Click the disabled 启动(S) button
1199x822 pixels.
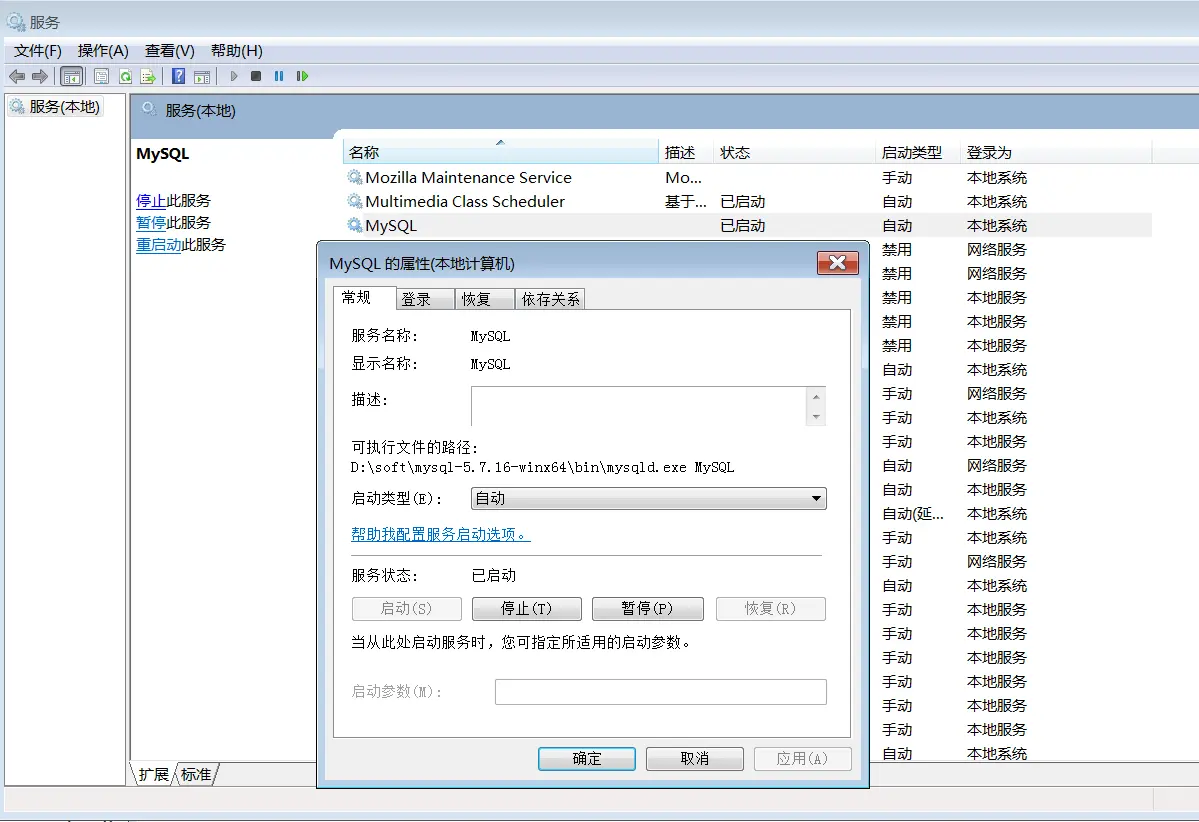[407, 609]
